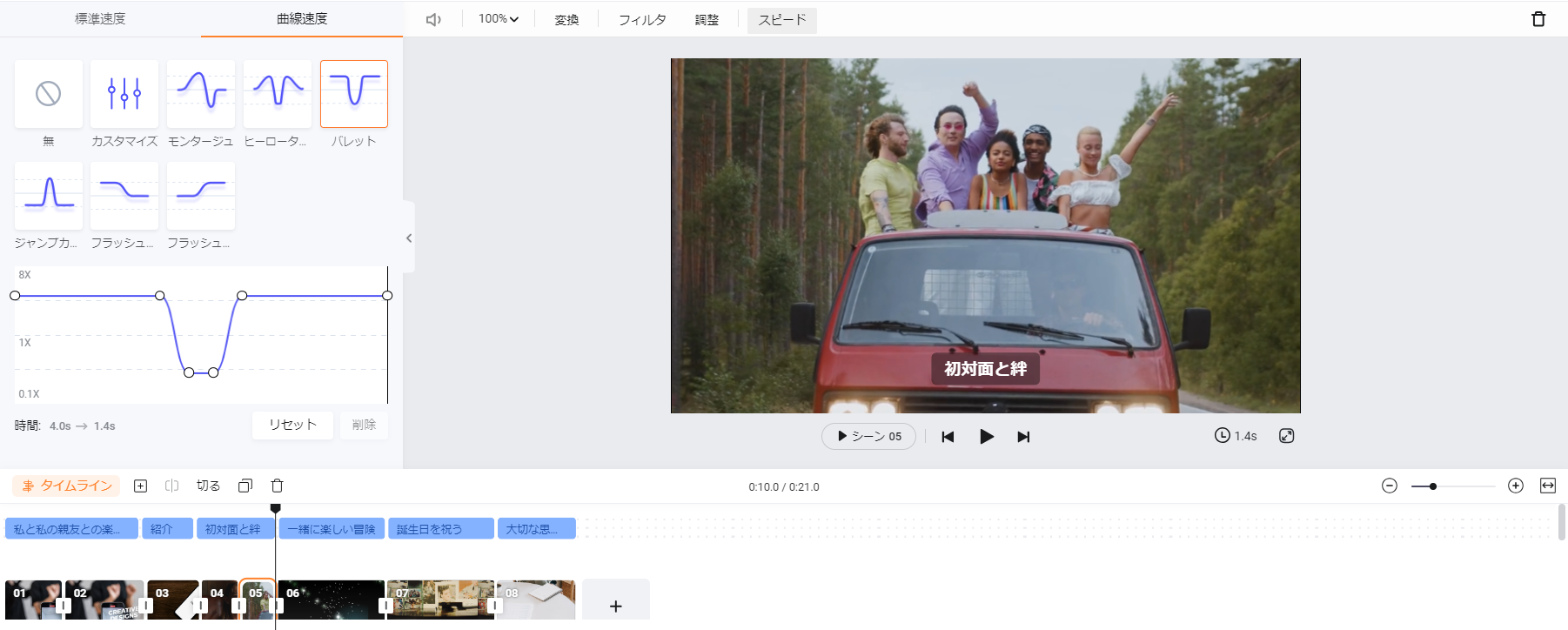Open the 100% volume dropdown

(498, 19)
